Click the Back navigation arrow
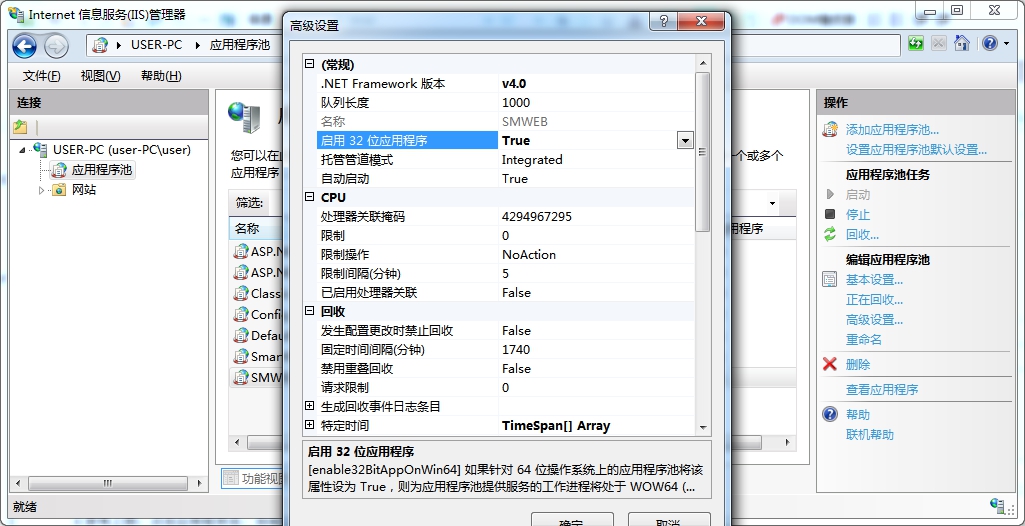The height and width of the screenshot is (526, 1025). point(24,46)
